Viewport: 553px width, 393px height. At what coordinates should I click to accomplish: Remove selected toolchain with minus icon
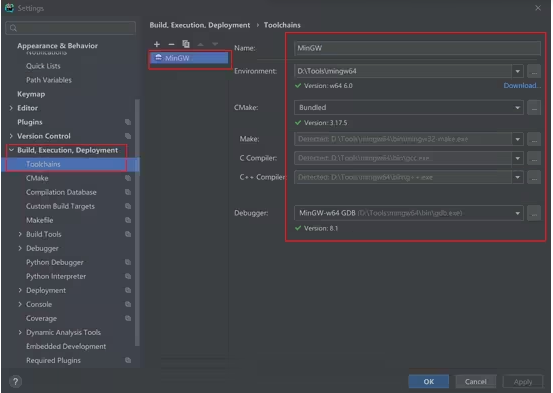(x=171, y=44)
